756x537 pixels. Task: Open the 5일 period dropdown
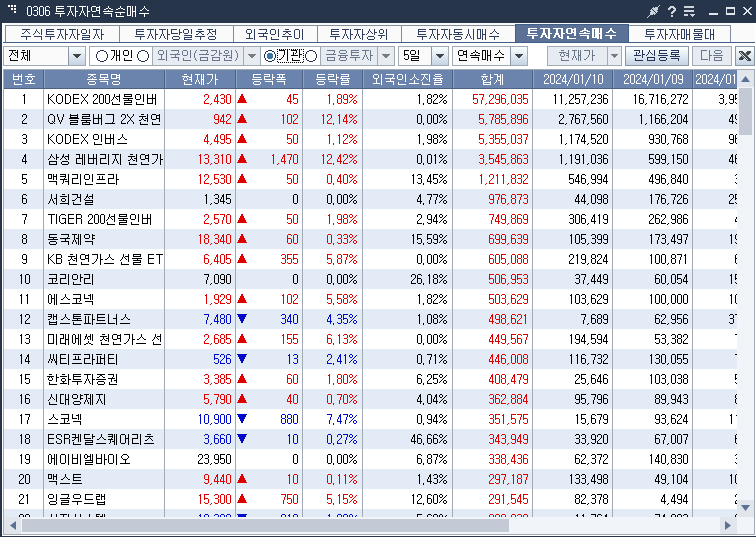439,56
